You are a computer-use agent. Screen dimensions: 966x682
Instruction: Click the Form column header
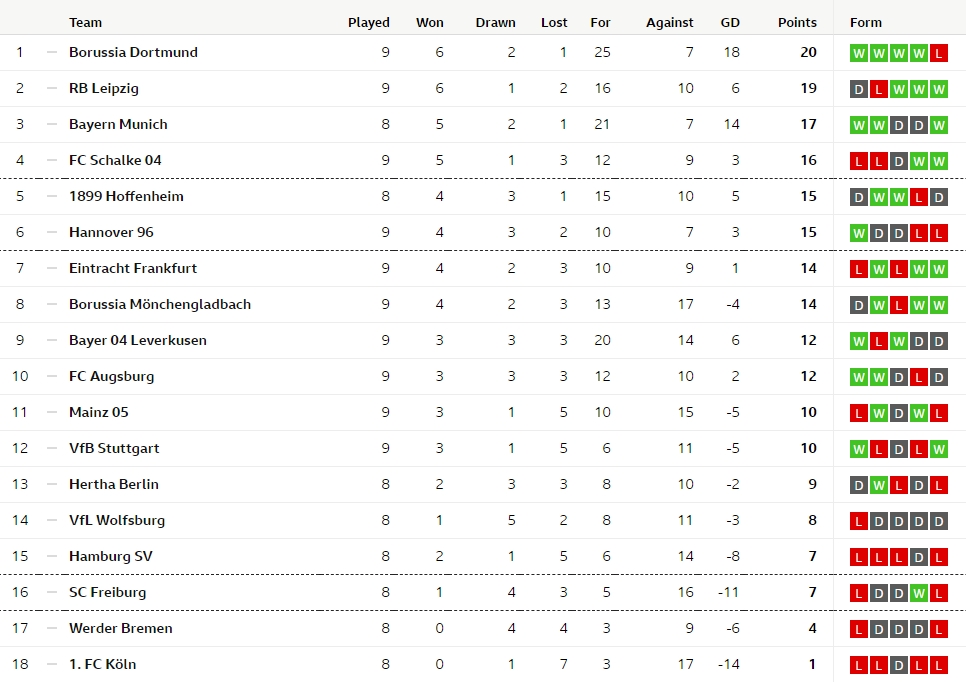pyautogui.click(x=866, y=22)
